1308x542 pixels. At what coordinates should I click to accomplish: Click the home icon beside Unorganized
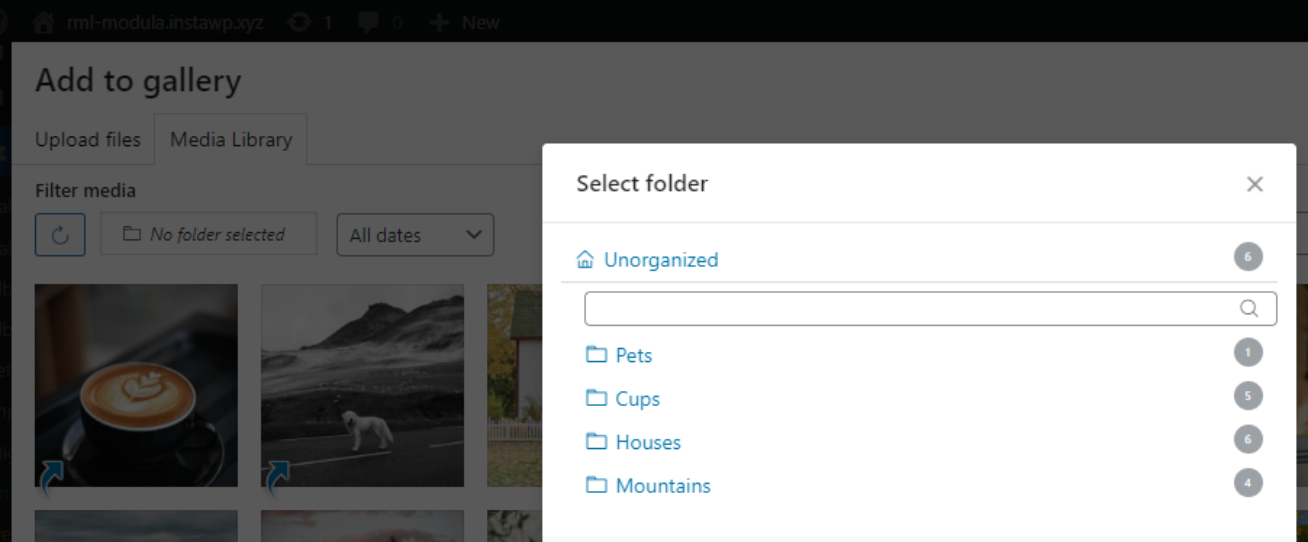point(586,260)
